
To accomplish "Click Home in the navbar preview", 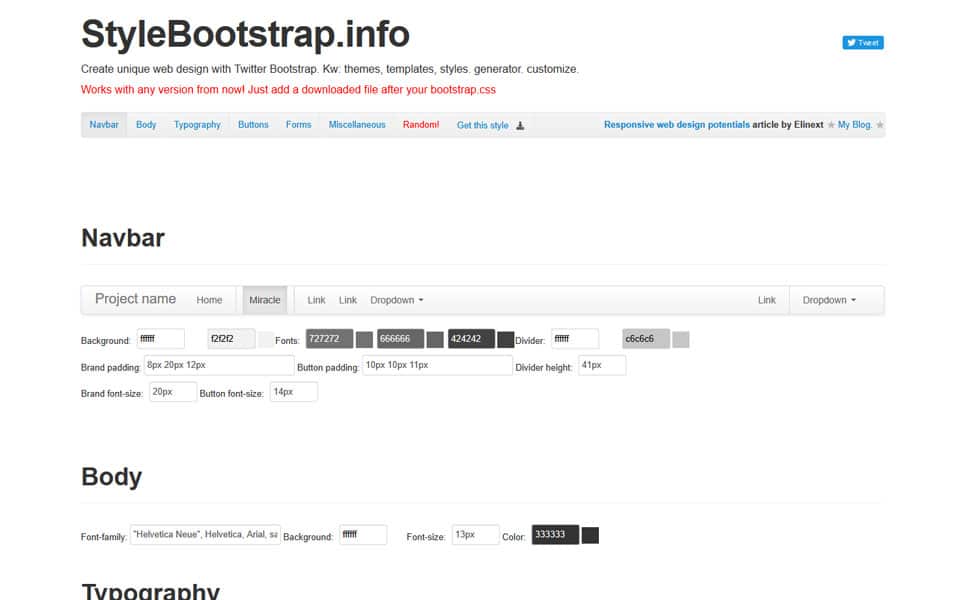I will [x=209, y=299].
